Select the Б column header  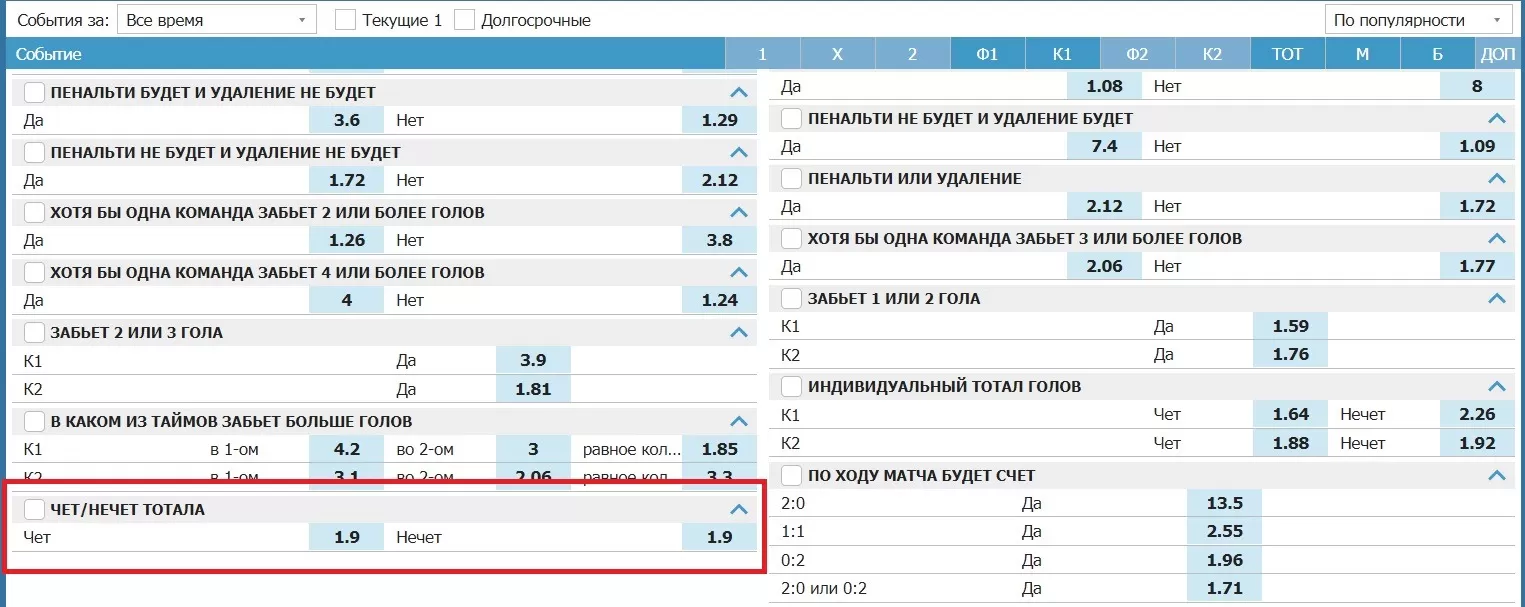1436,54
